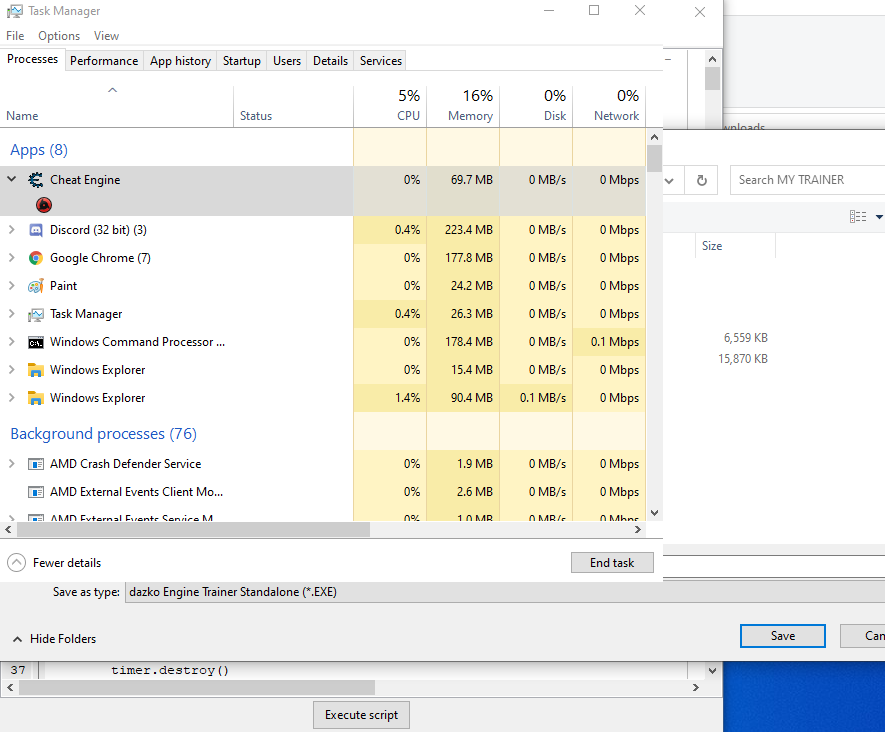Open the Options menu
This screenshot has width=885, height=732.
[59, 36]
